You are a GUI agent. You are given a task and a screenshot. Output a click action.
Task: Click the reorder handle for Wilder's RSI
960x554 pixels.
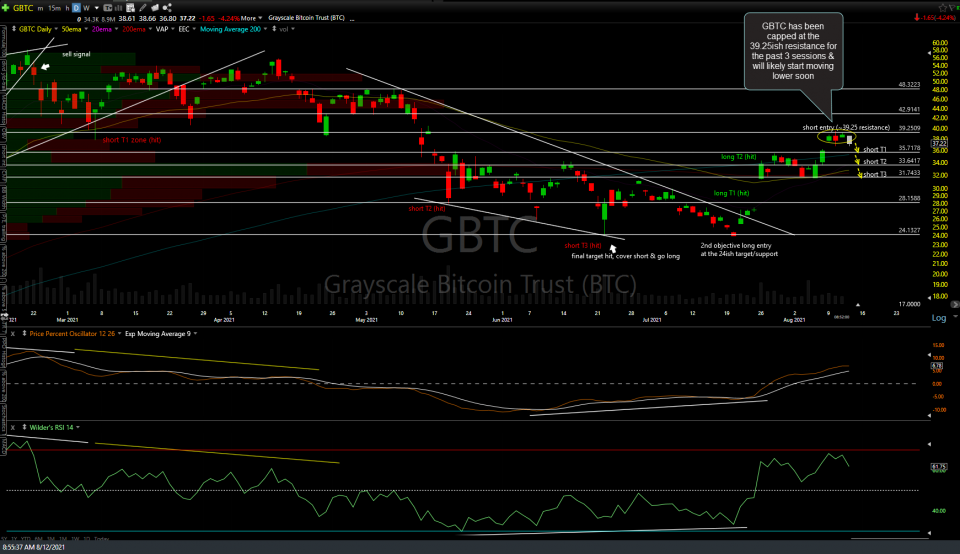click(x=24, y=427)
